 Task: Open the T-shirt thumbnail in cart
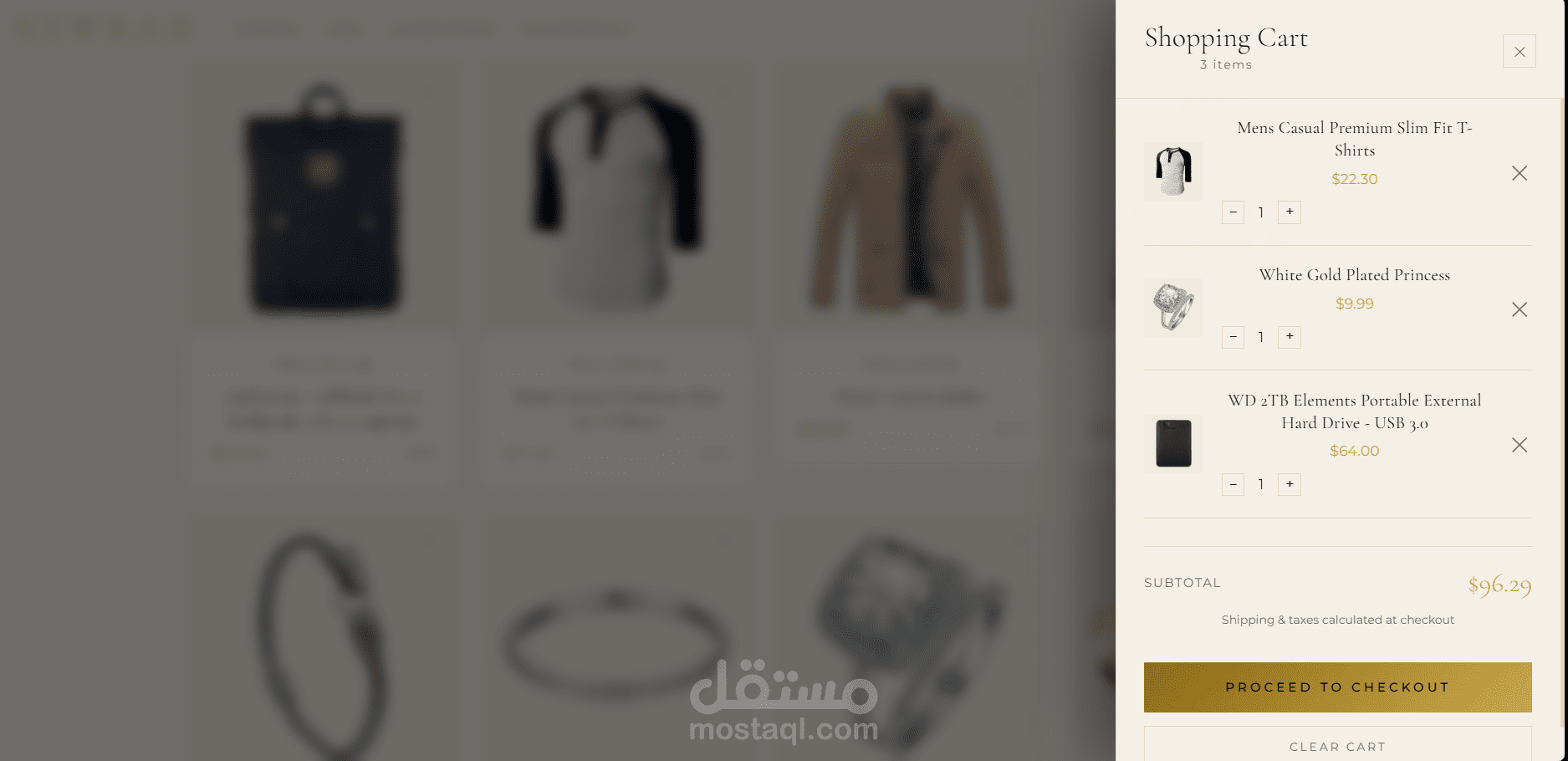(x=1173, y=171)
